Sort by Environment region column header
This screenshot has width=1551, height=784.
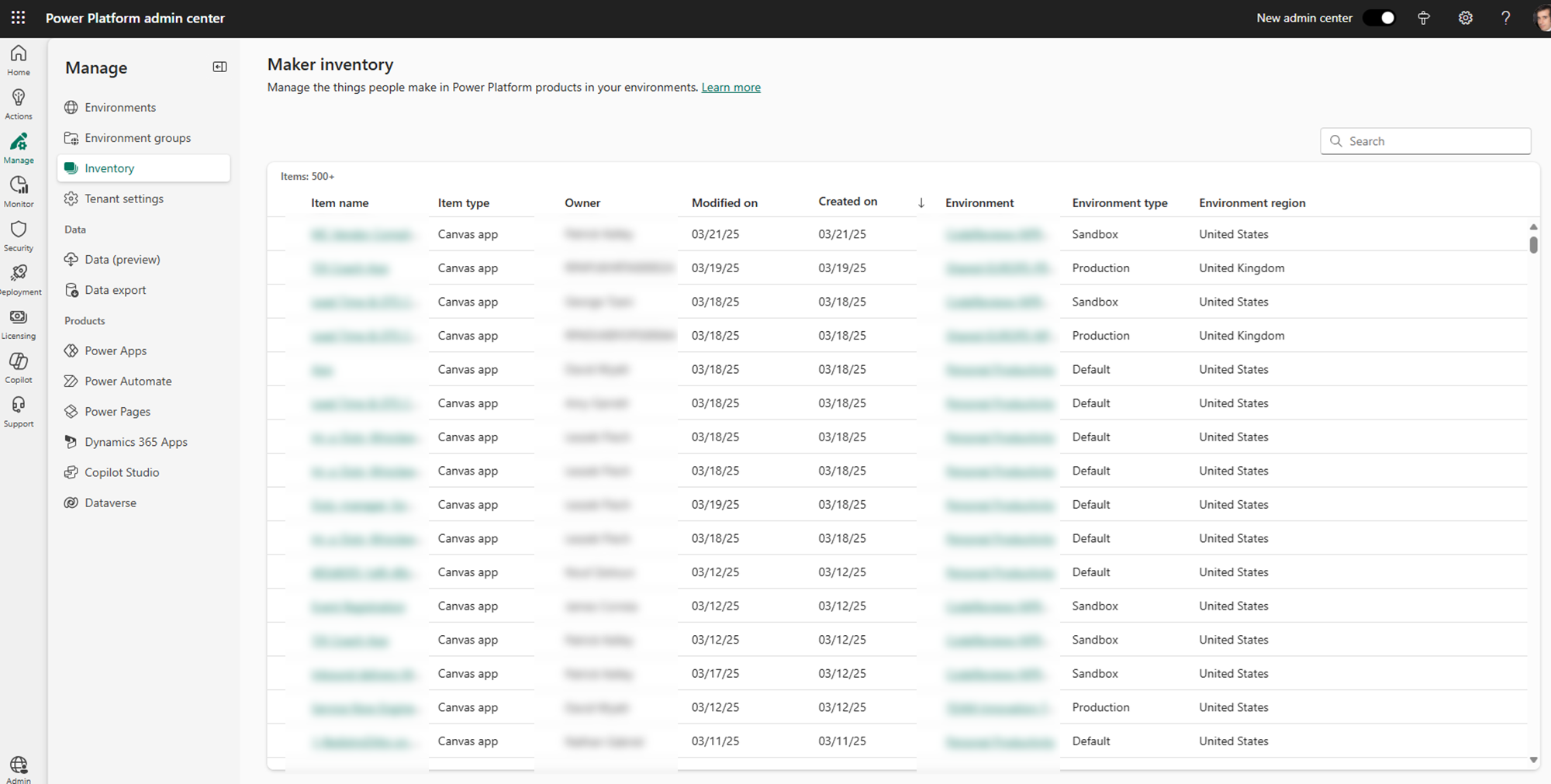(x=1252, y=203)
